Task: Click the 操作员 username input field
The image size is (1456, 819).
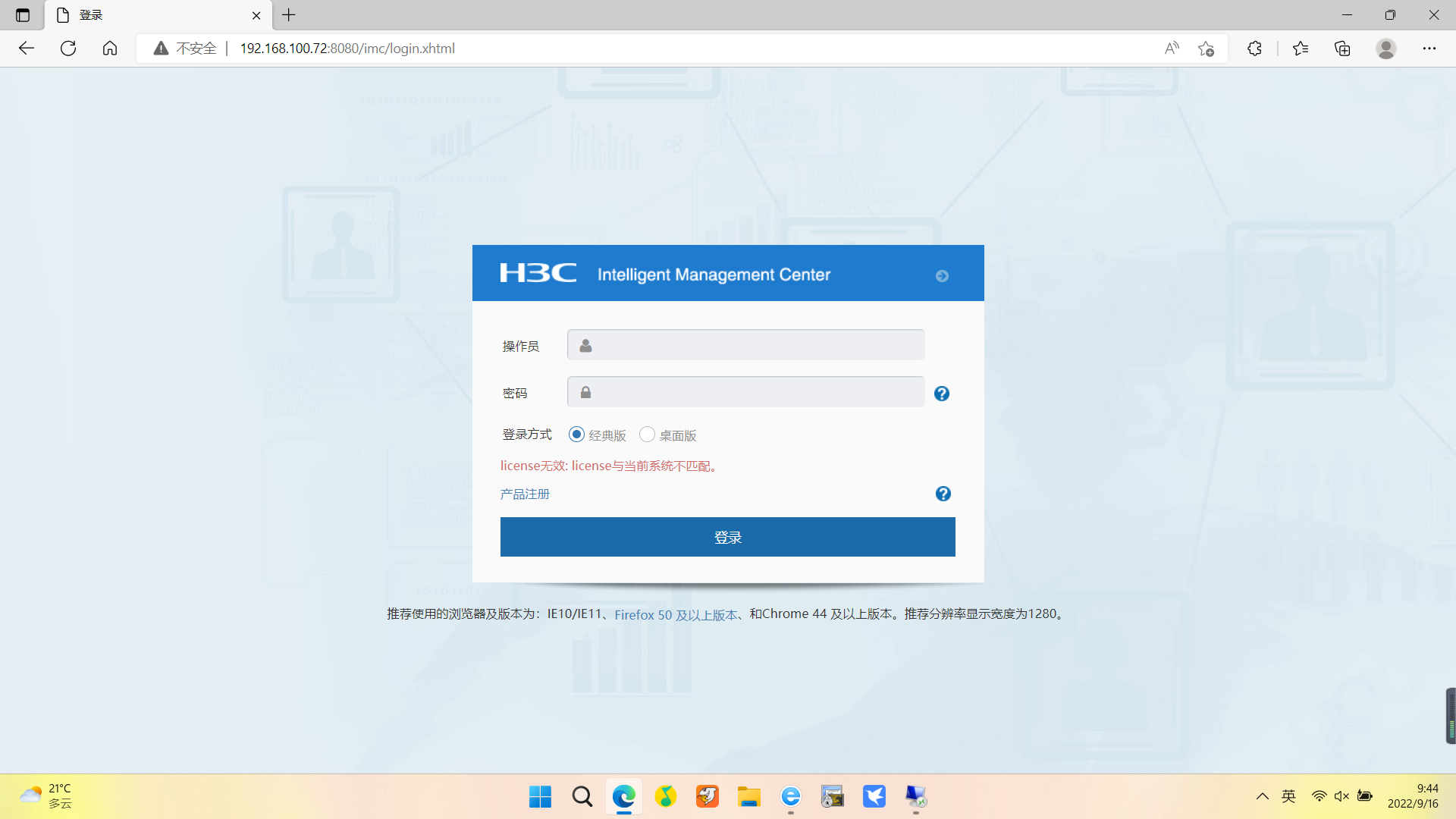Action: point(745,345)
